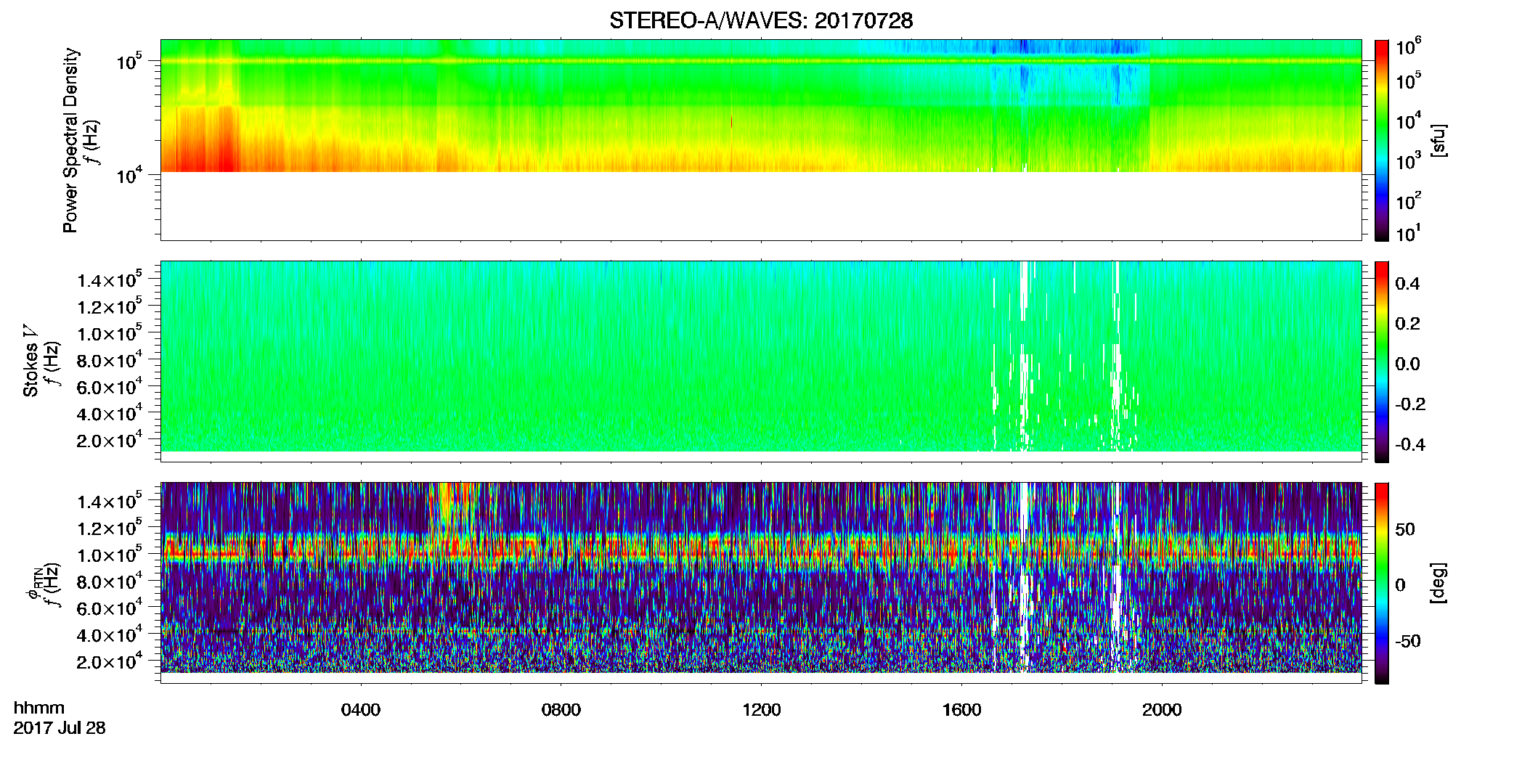Click the phi RTN degree colorbar

tap(1382, 583)
